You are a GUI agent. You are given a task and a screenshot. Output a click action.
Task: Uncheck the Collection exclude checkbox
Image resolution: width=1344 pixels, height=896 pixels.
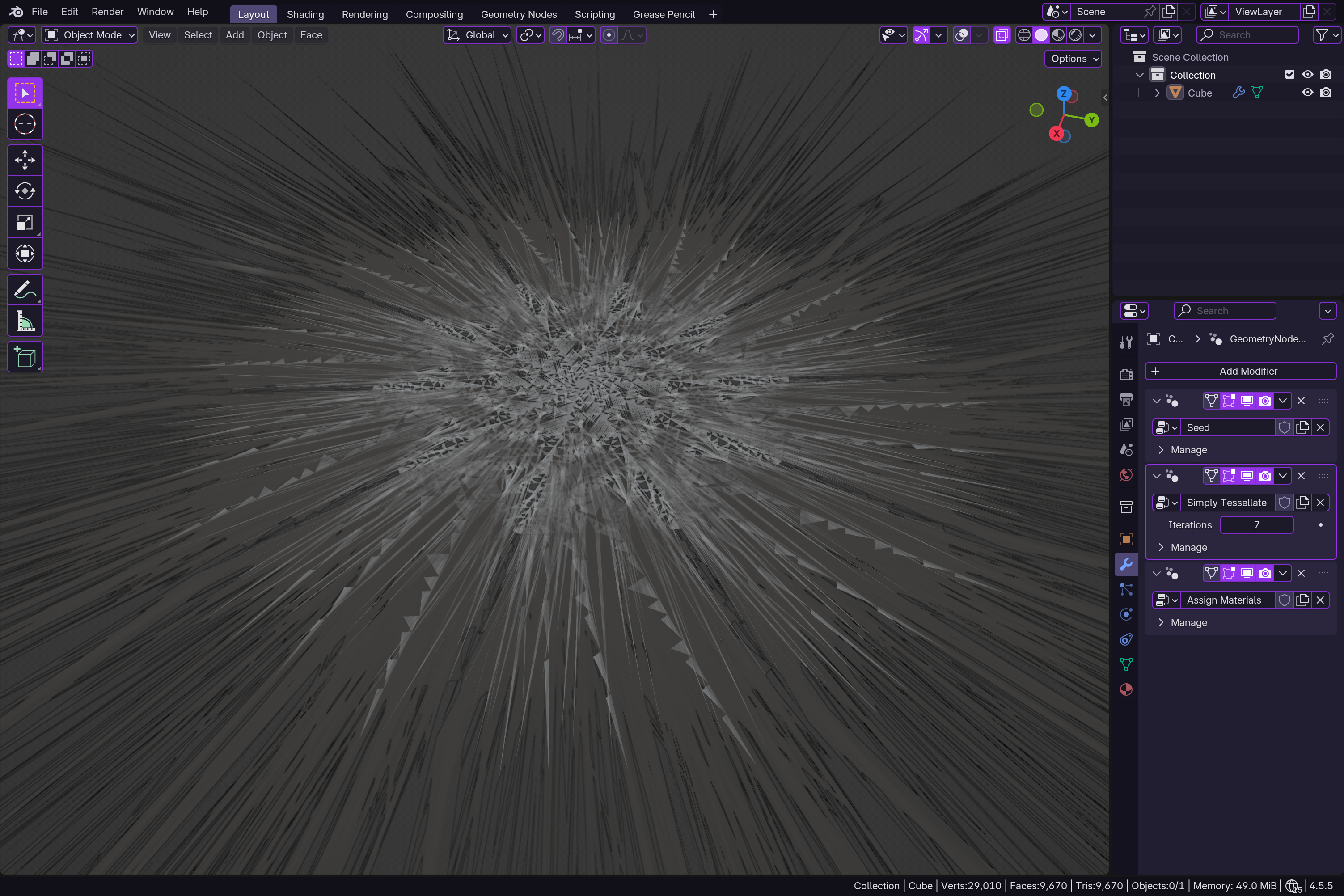coord(1289,75)
